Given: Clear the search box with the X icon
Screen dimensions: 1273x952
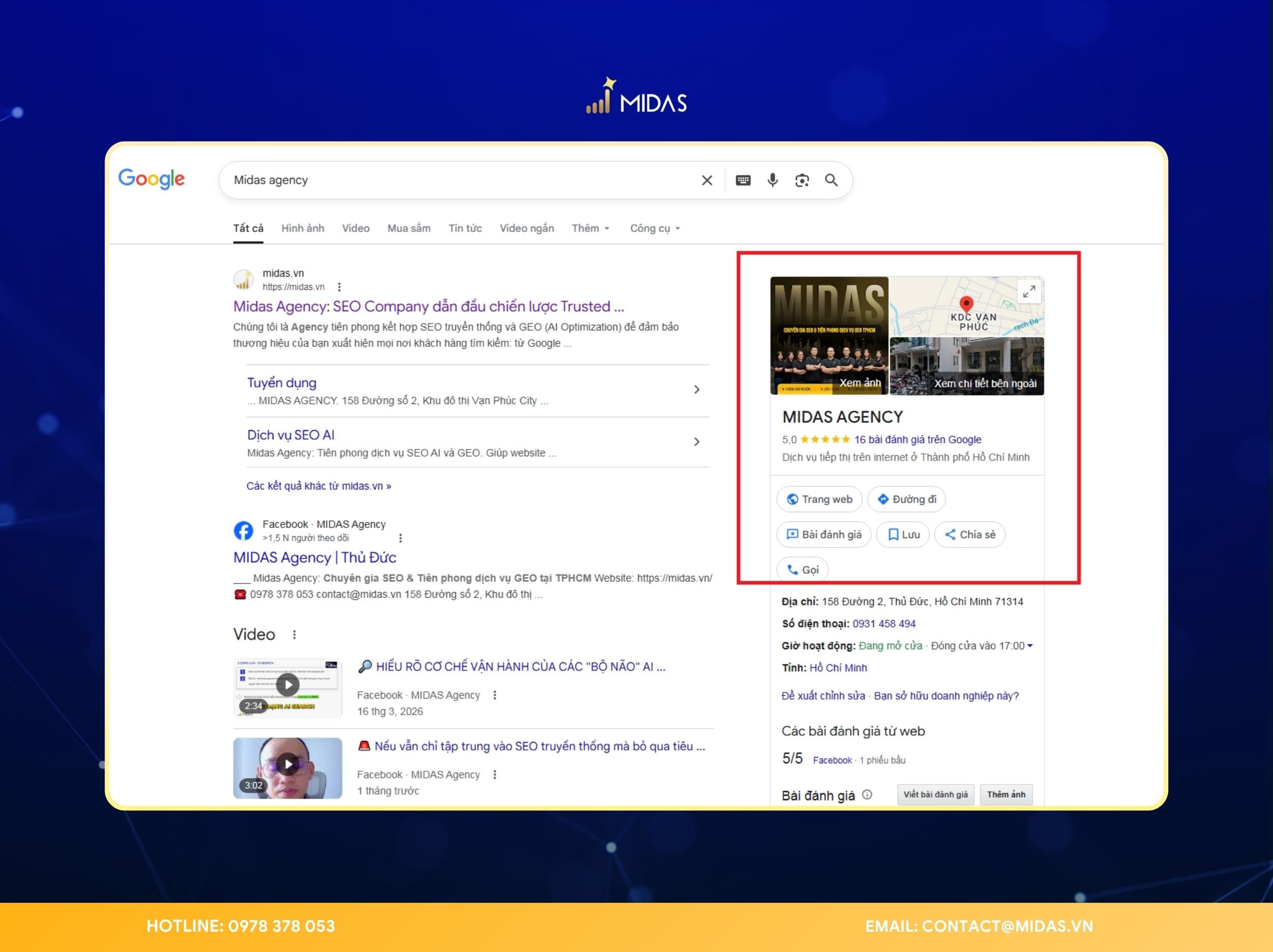Looking at the screenshot, I should point(707,181).
